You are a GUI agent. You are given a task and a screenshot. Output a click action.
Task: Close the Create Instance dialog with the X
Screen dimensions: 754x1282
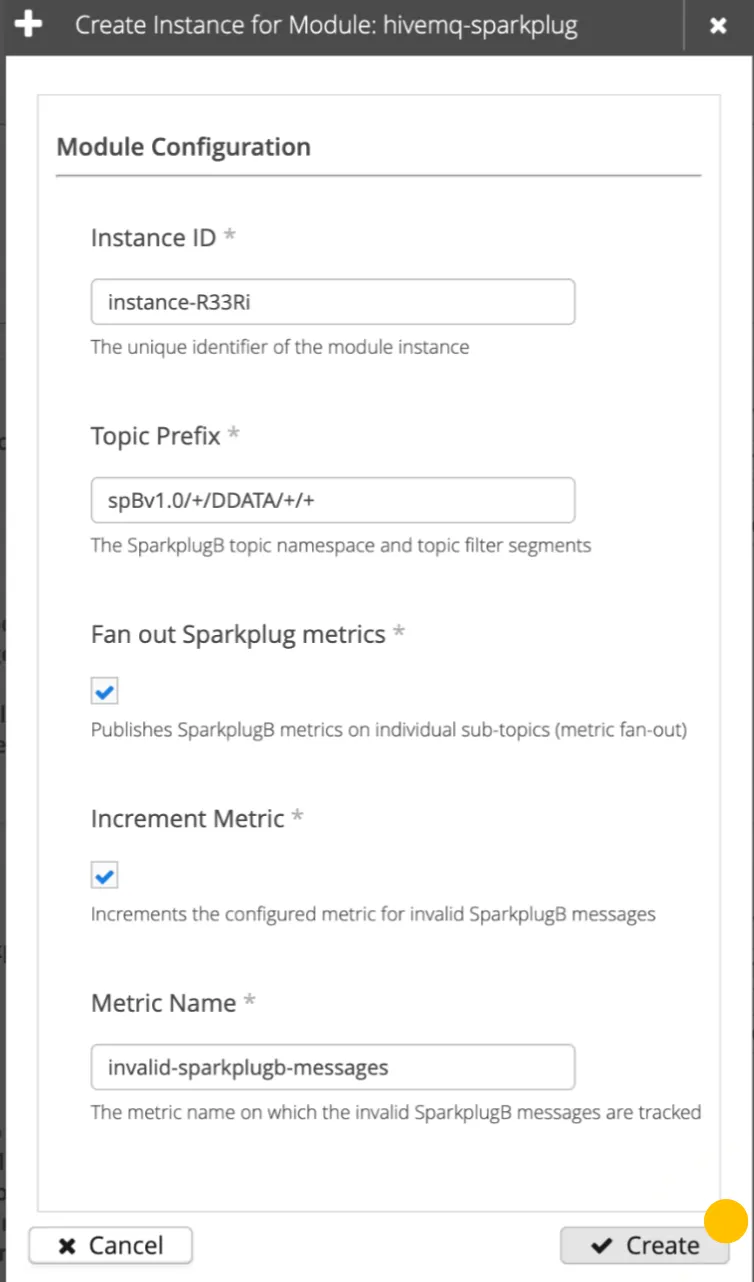point(718,26)
